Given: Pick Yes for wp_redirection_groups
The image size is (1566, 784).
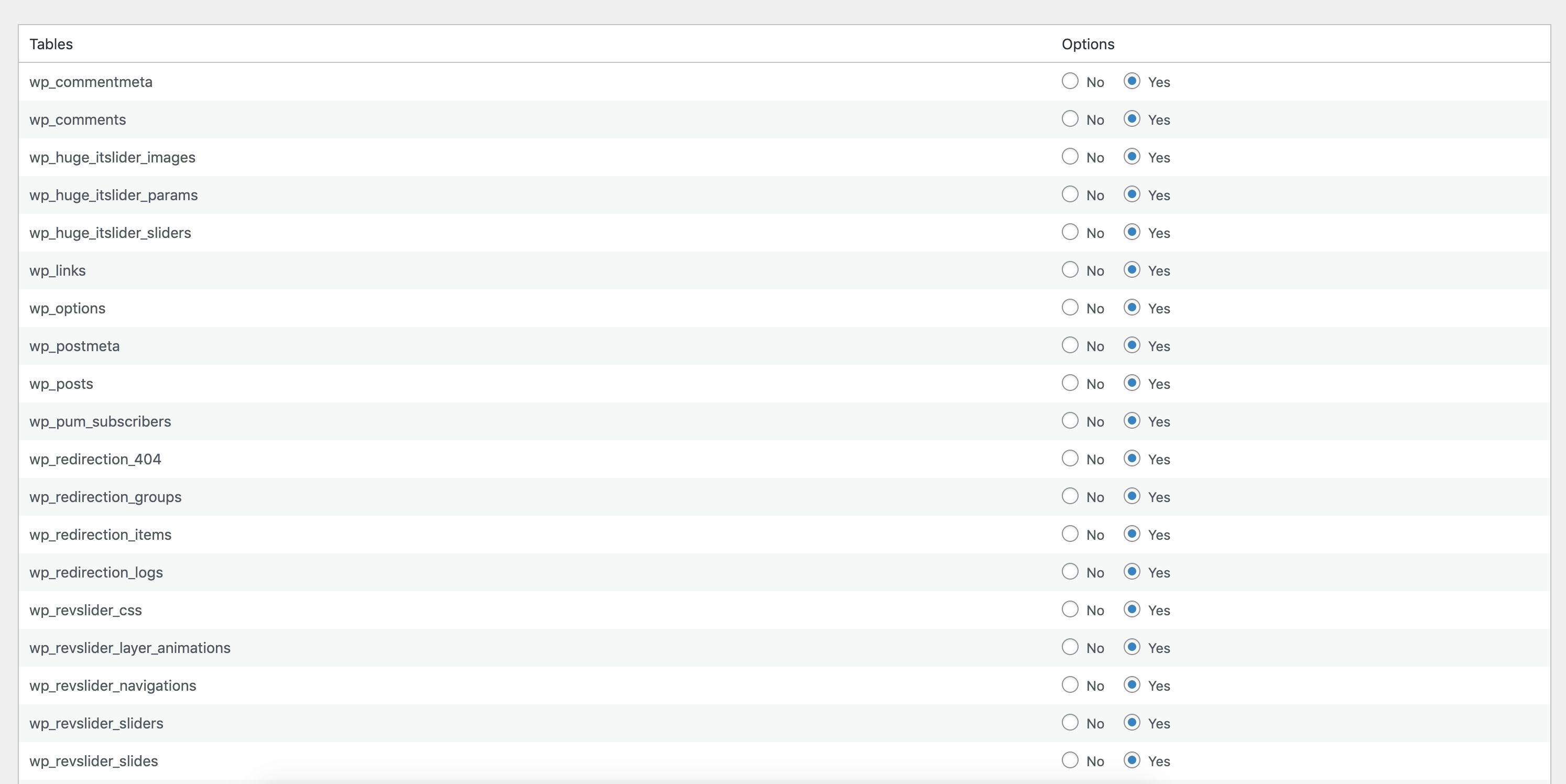Looking at the screenshot, I should click(1132, 495).
